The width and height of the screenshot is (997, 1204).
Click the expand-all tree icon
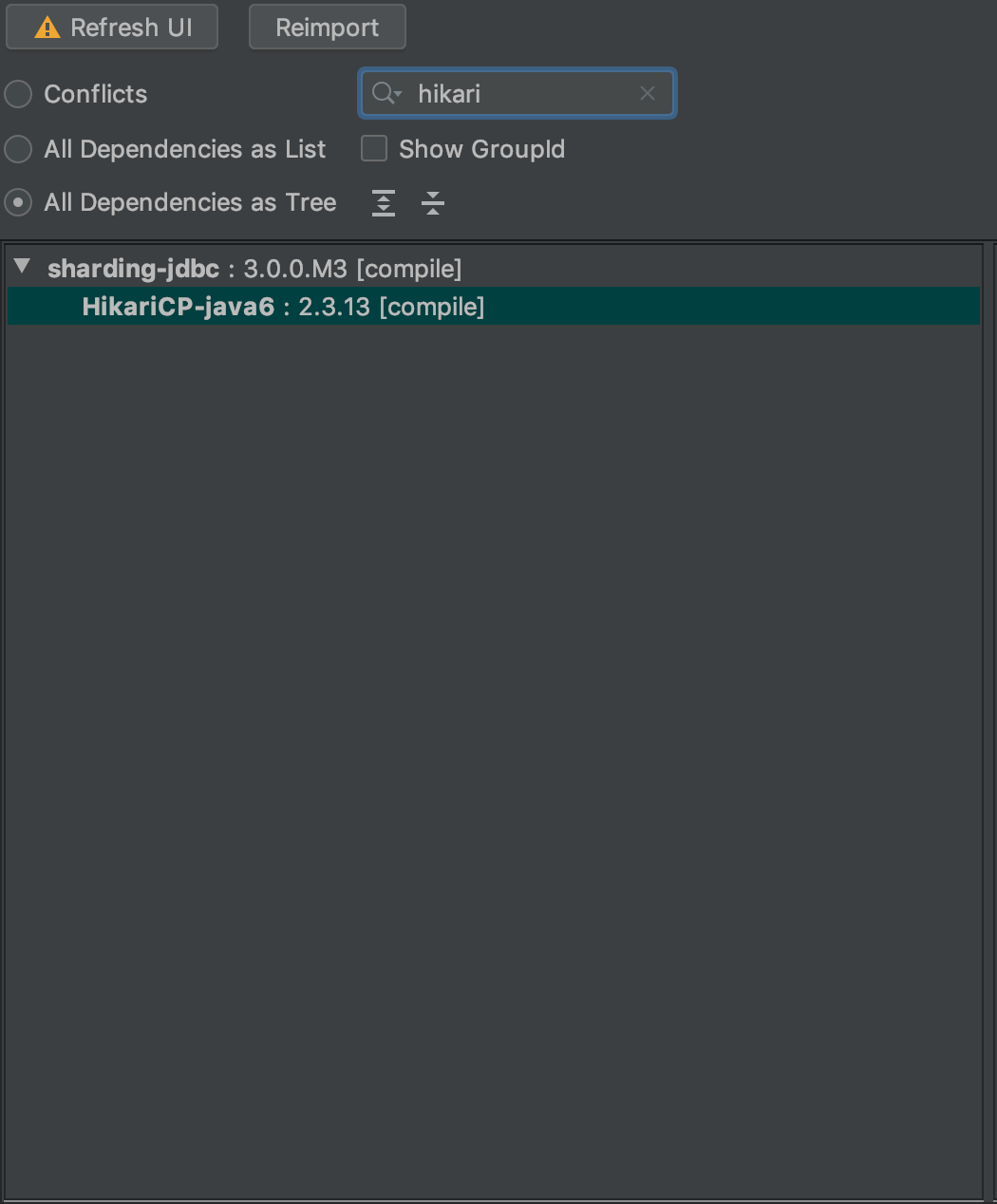(x=383, y=203)
